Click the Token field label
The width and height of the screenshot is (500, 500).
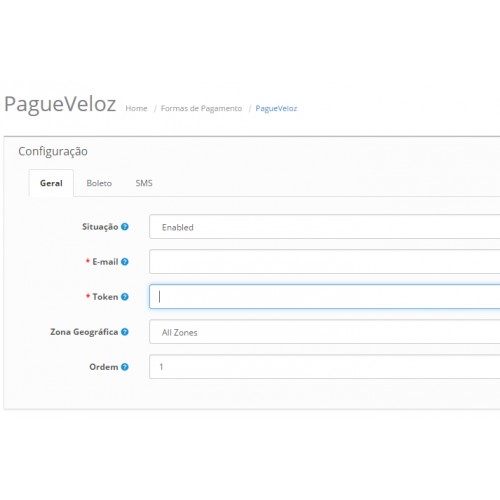105,297
